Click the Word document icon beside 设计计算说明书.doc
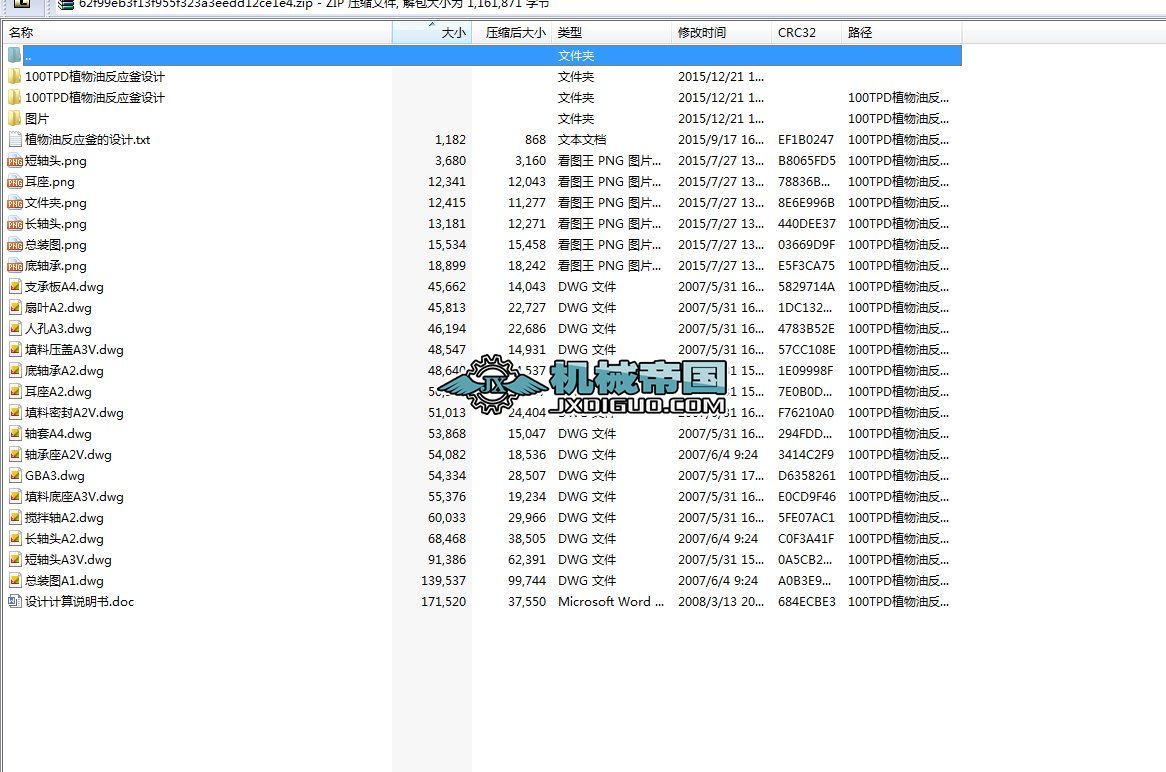This screenshot has height=772, width=1166. (13, 601)
